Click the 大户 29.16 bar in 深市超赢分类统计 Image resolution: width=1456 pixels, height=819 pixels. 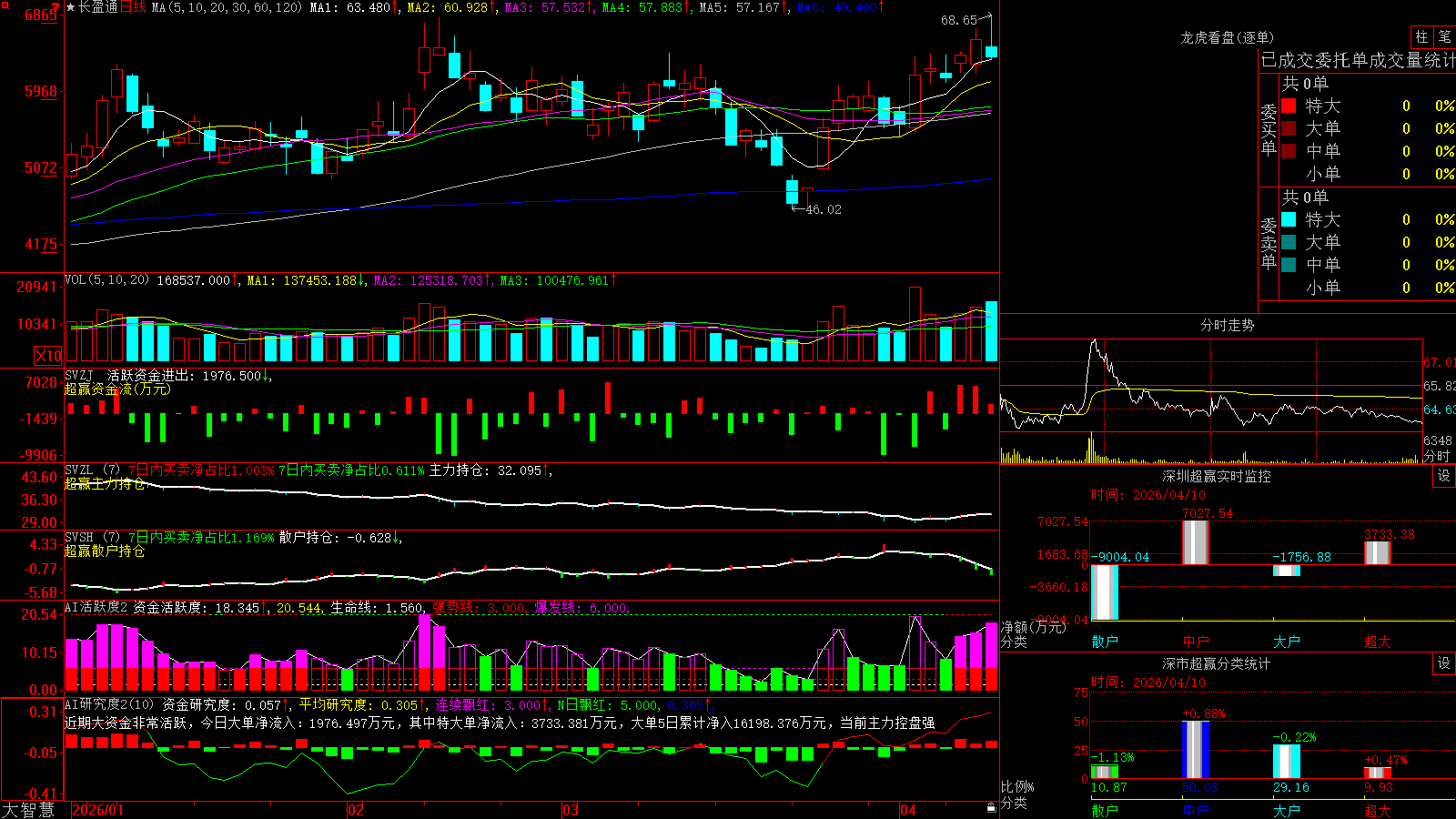(x=1287, y=762)
